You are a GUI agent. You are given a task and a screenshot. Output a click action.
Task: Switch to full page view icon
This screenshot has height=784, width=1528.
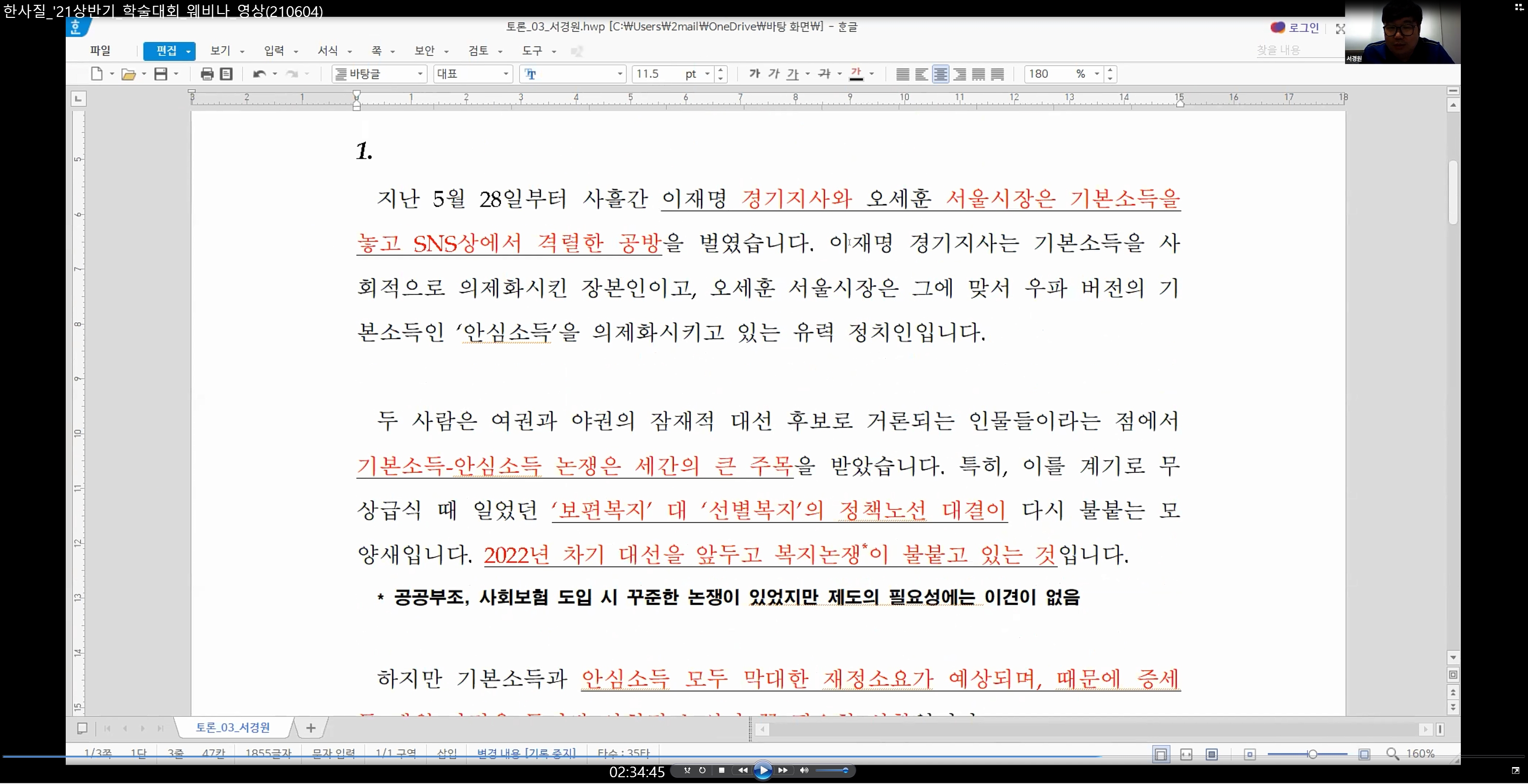[x=1212, y=755]
